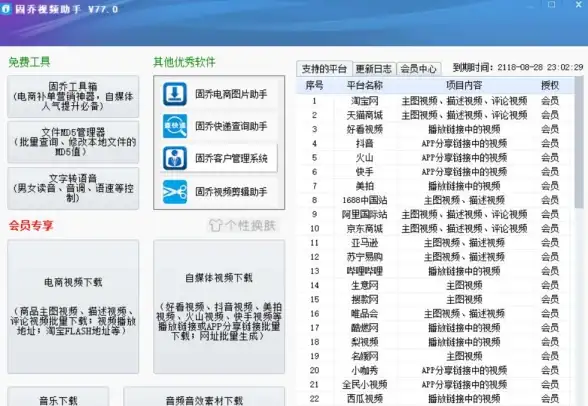Click the app logo icon in title bar
Screen dimensions: 588x406
tap(6, 9)
